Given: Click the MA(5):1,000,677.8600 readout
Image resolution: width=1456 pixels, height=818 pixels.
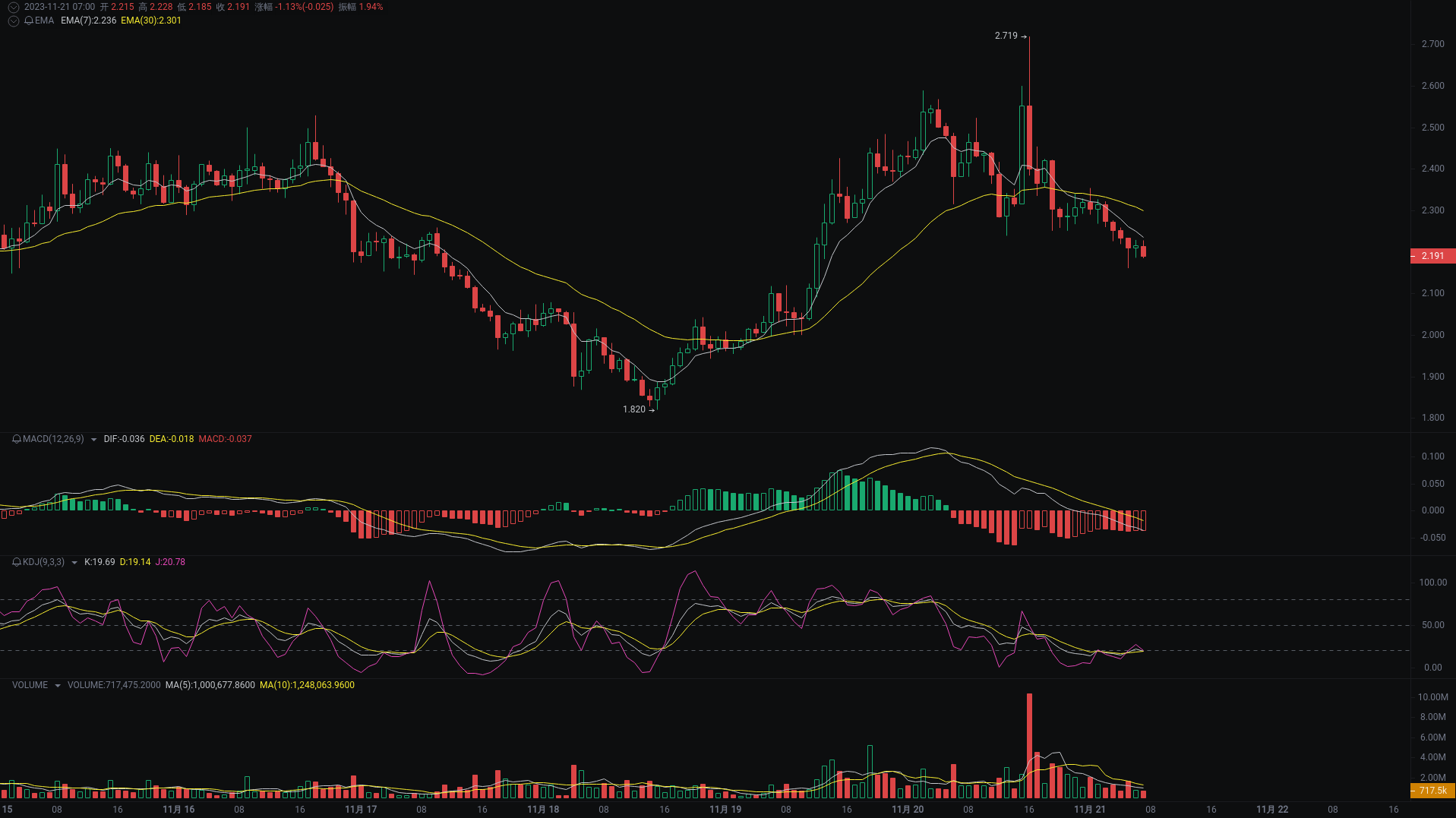Looking at the screenshot, I should (210, 685).
